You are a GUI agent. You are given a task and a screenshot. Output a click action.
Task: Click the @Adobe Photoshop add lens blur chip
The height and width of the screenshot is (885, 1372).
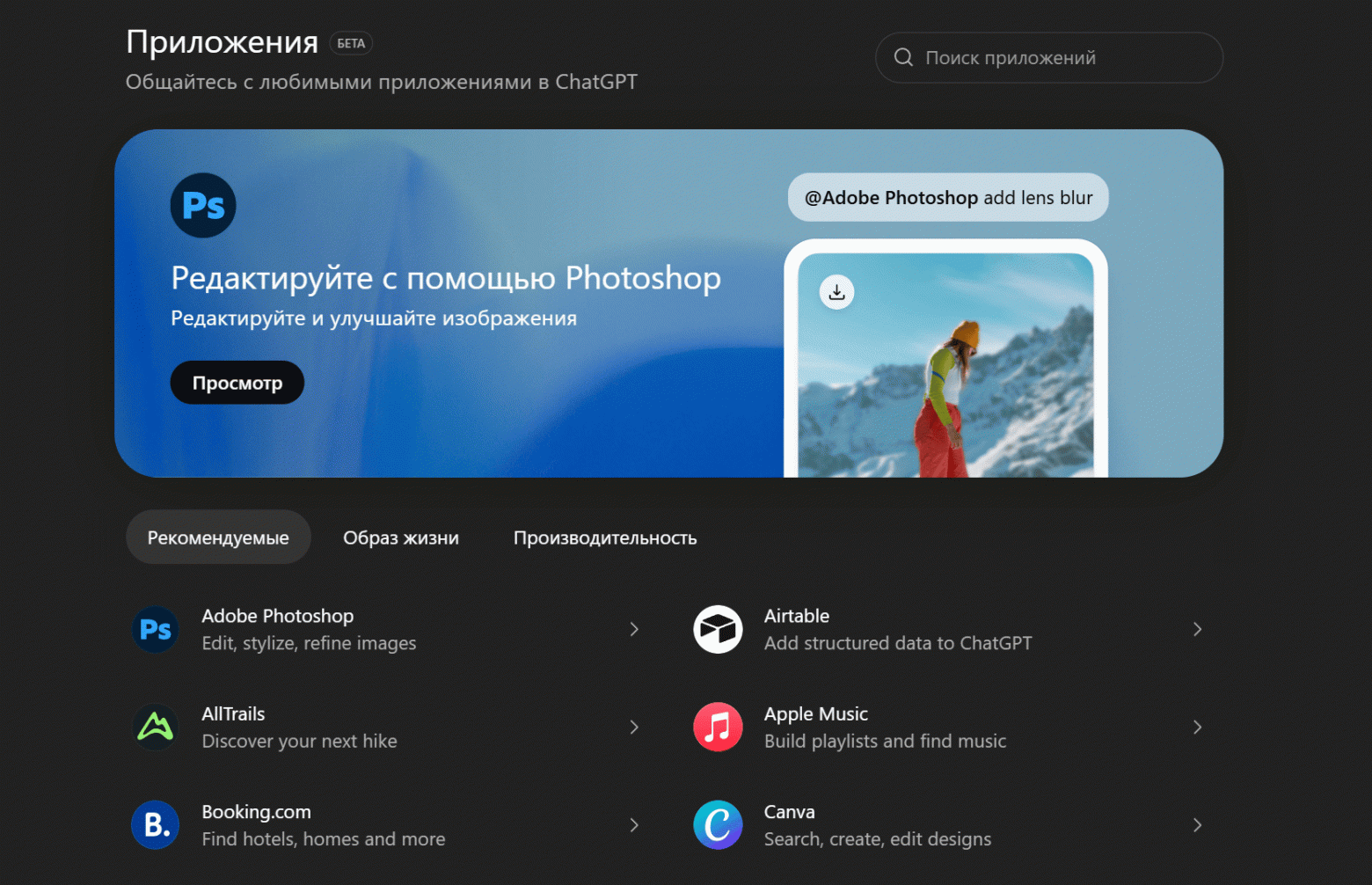948,197
